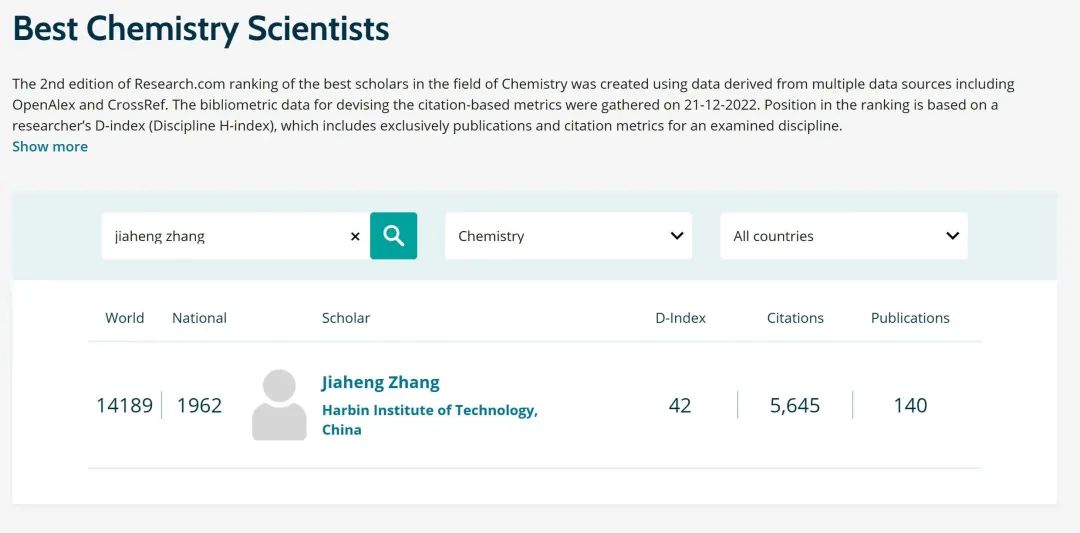This screenshot has height=533, width=1080.
Task: Click the citations count 5,645
Action: [x=795, y=405]
